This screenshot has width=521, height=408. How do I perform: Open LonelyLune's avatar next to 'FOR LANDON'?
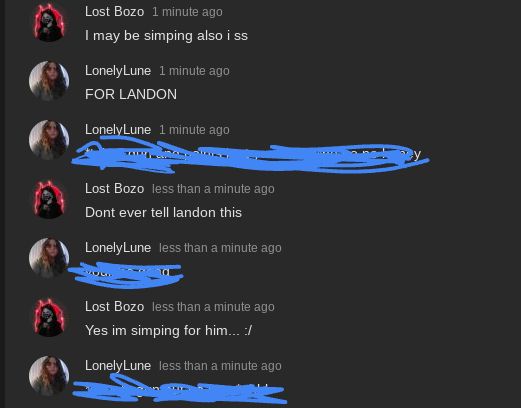[x=49, y=81]
